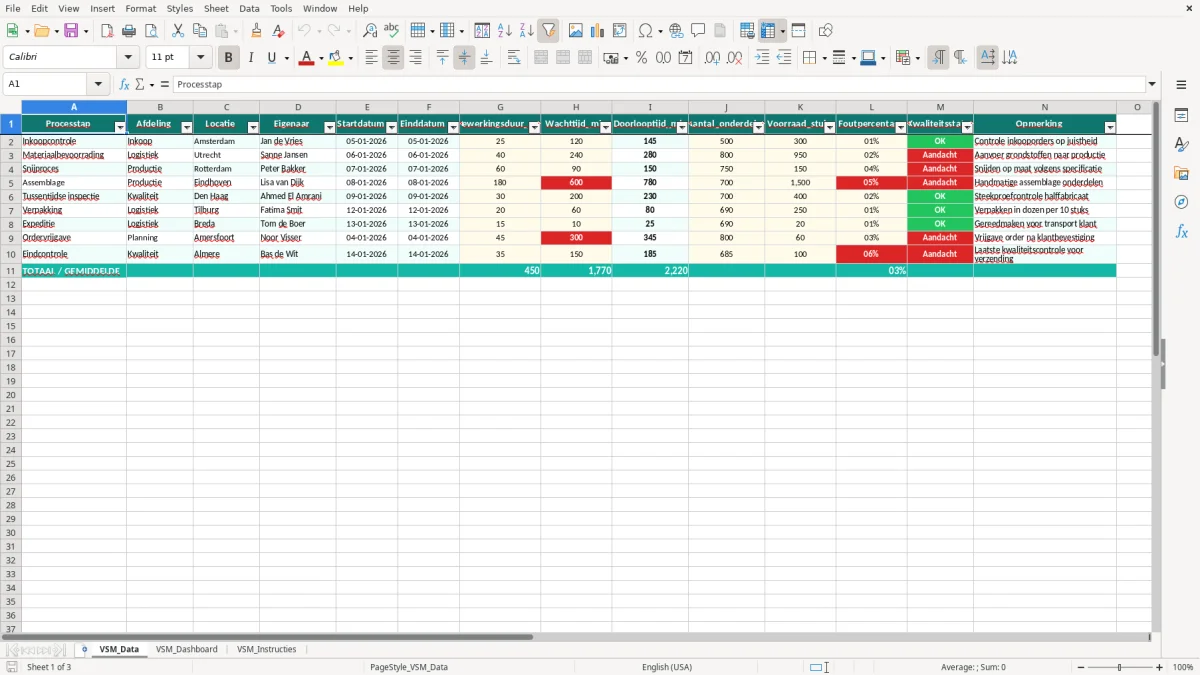
Task: Toggle Print Preview
Action: tap(151, 31)
